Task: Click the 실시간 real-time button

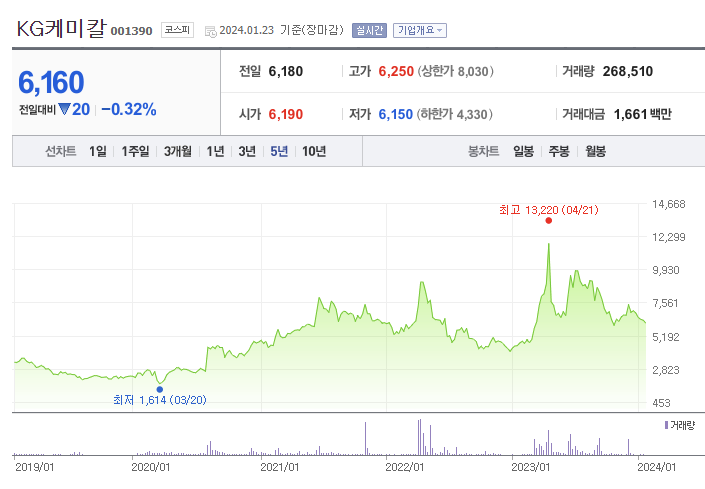Action: [x=369, y=30]
